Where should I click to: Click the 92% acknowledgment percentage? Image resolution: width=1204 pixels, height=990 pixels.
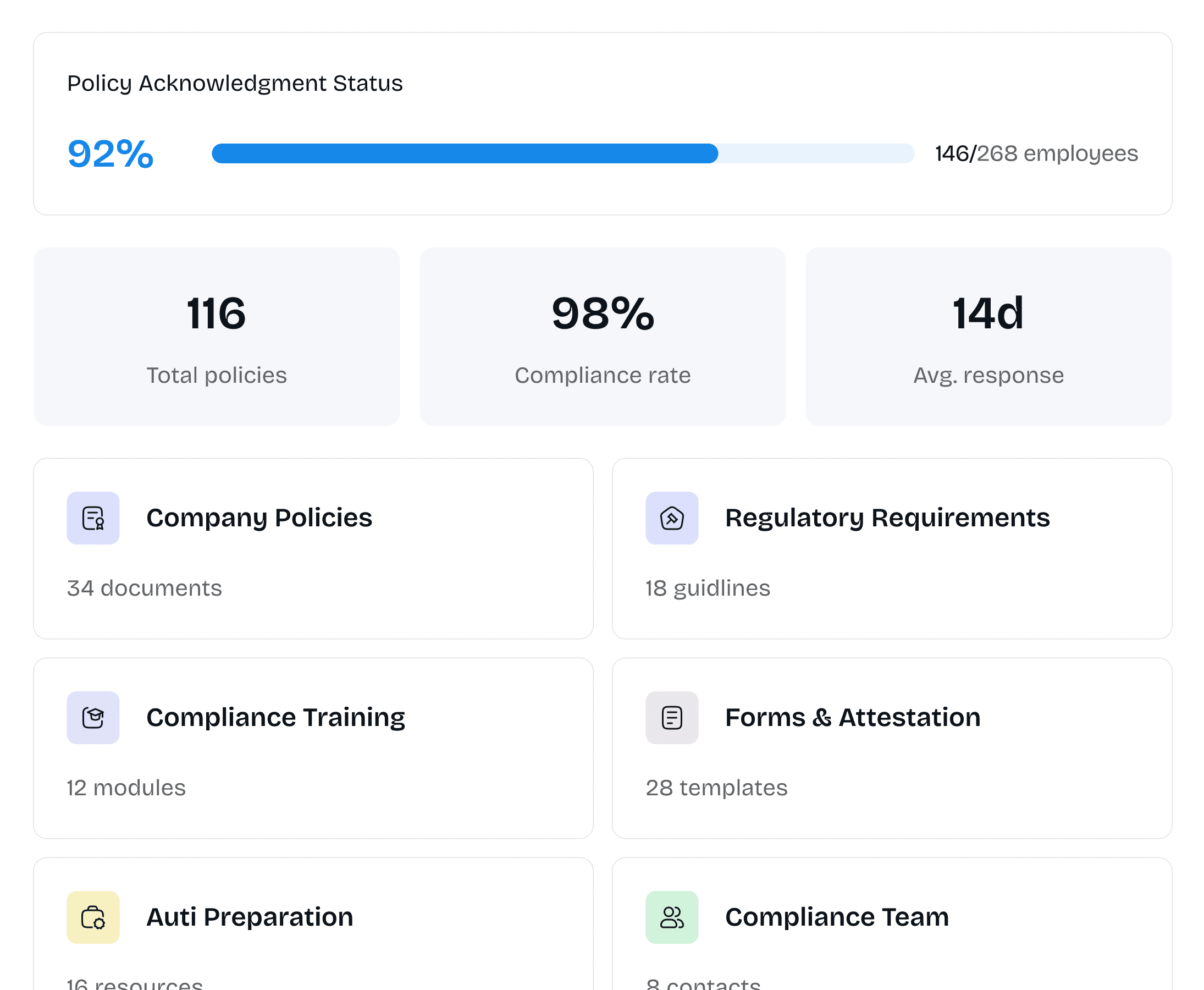pos(111,153)
